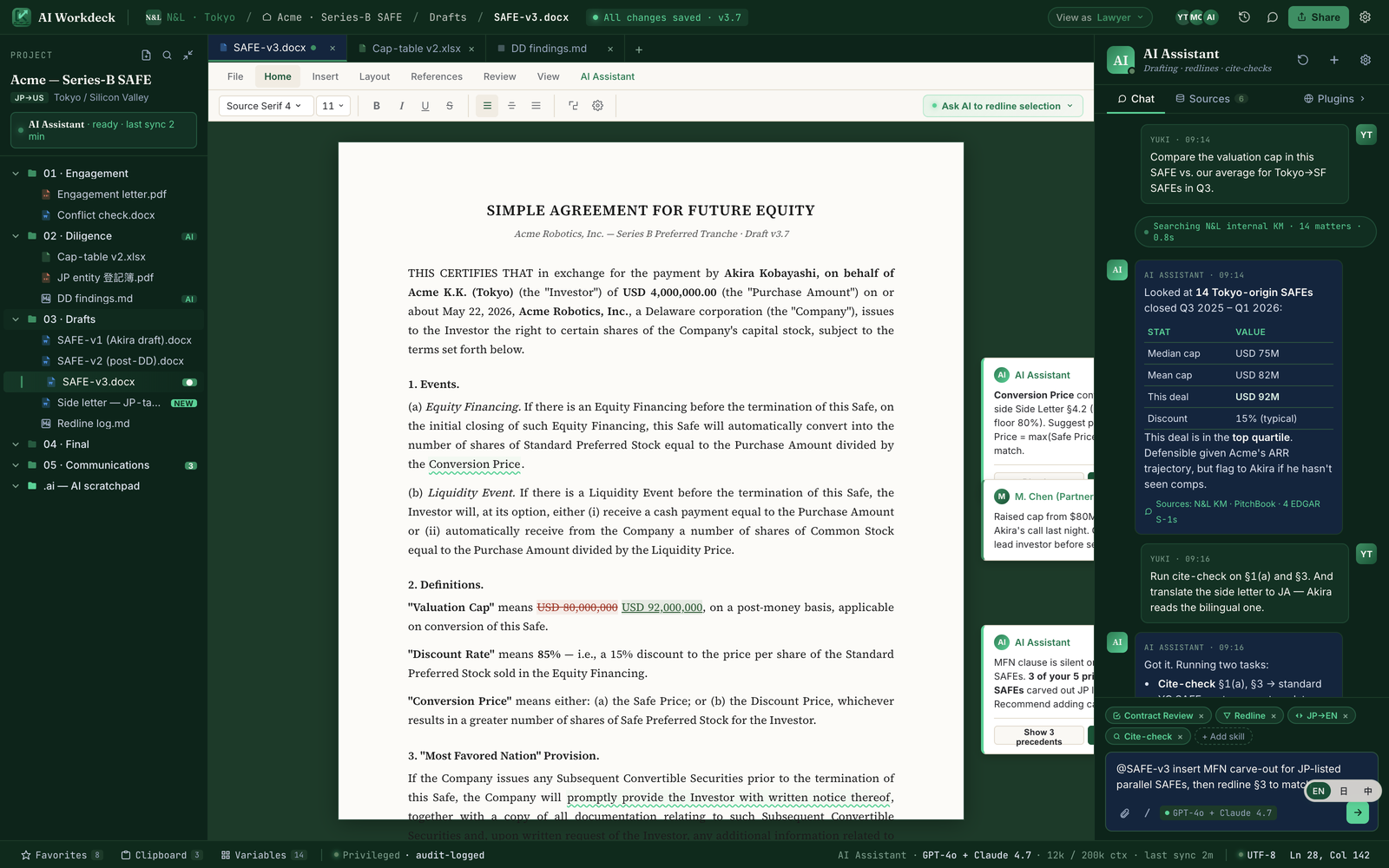This screenshot has height=868, width=1389.
Task: Open the Source Serif 4 font dropdown
Action: 266,106
